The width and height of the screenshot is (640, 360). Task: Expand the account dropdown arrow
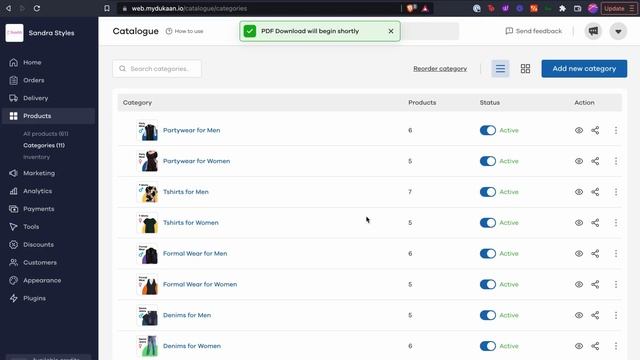(618, 31)
